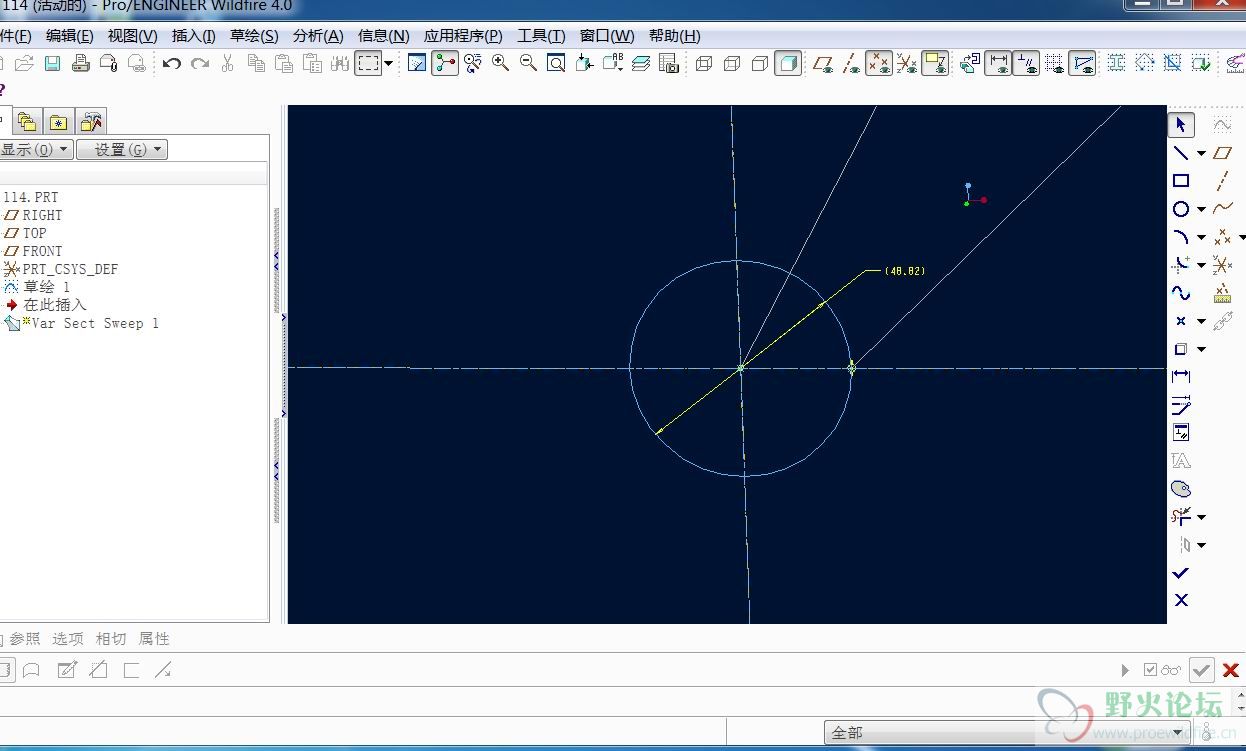The height and width of the screenshot is (751, 1246).
Task: Click the spline curve tool
Action: point(1181,293)
